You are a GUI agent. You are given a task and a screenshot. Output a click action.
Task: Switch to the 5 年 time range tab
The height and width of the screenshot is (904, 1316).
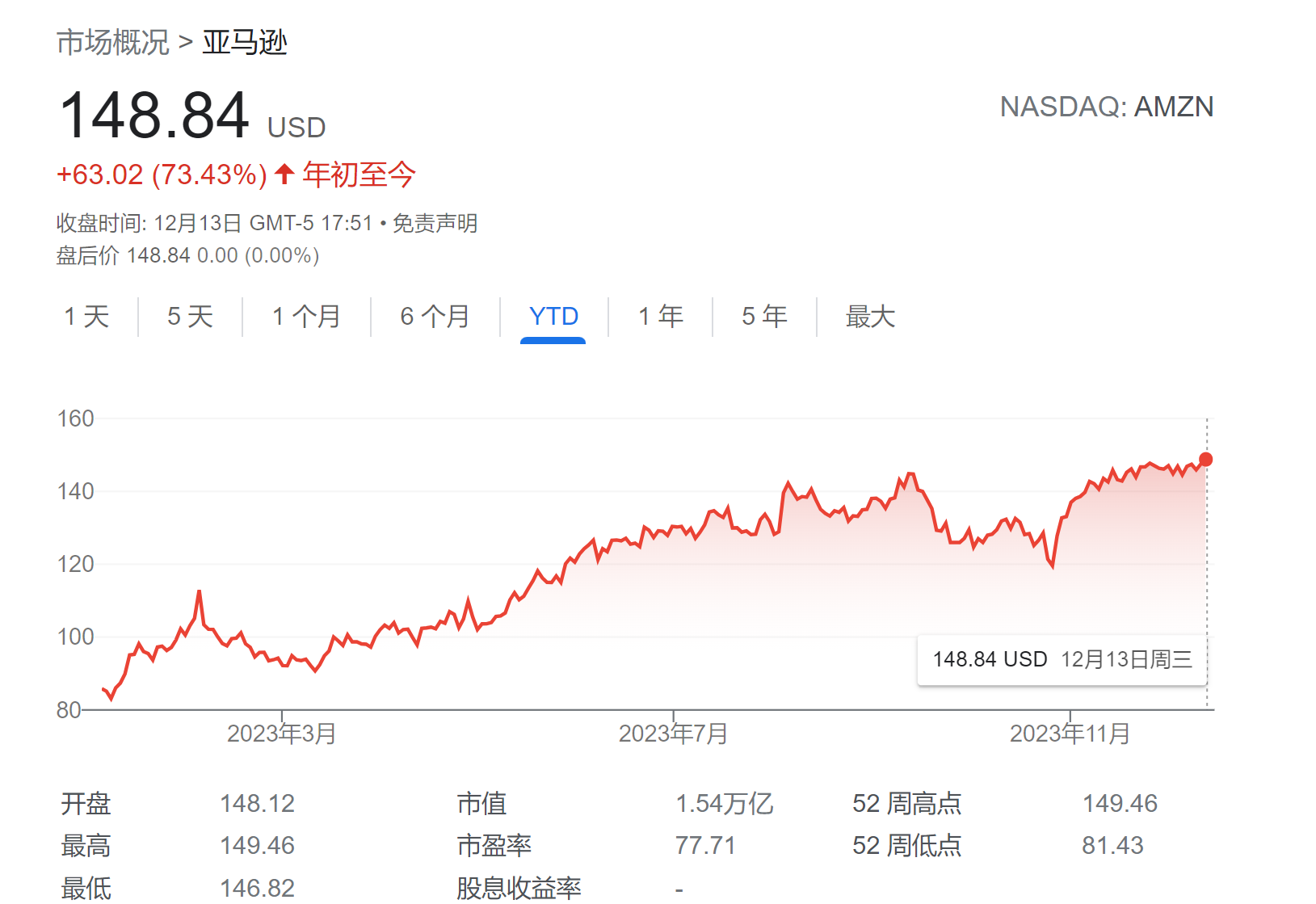coord(764,316)
